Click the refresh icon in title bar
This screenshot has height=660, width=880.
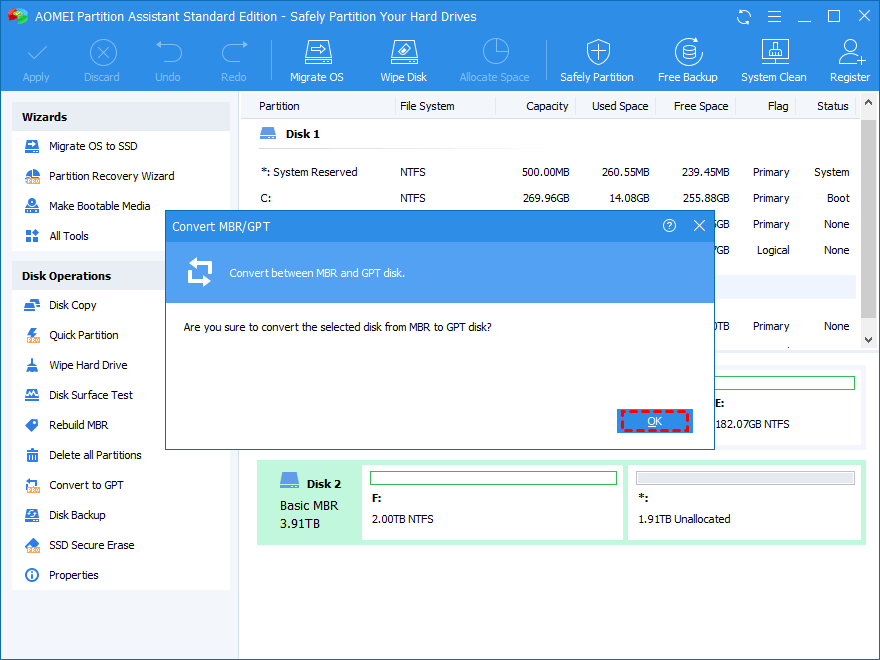click(x=744, y=17)
